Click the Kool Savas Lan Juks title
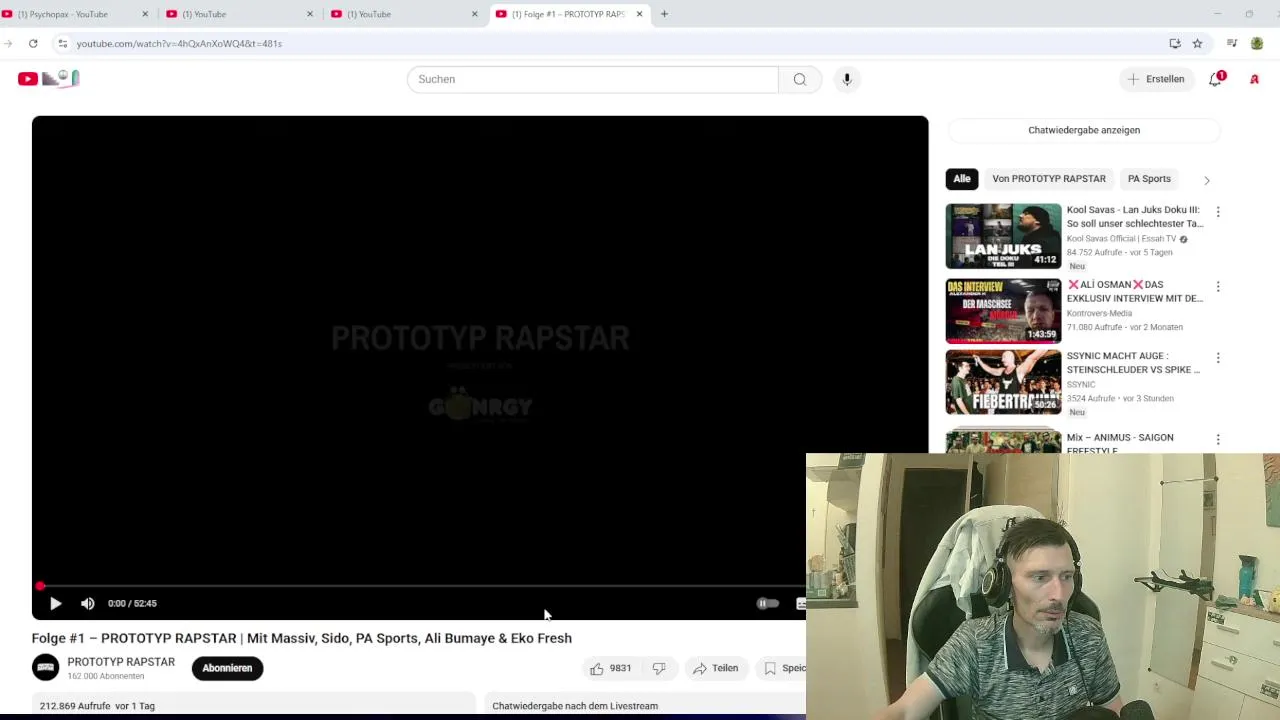This screenshot has height=720, width=1280. 1135,217
